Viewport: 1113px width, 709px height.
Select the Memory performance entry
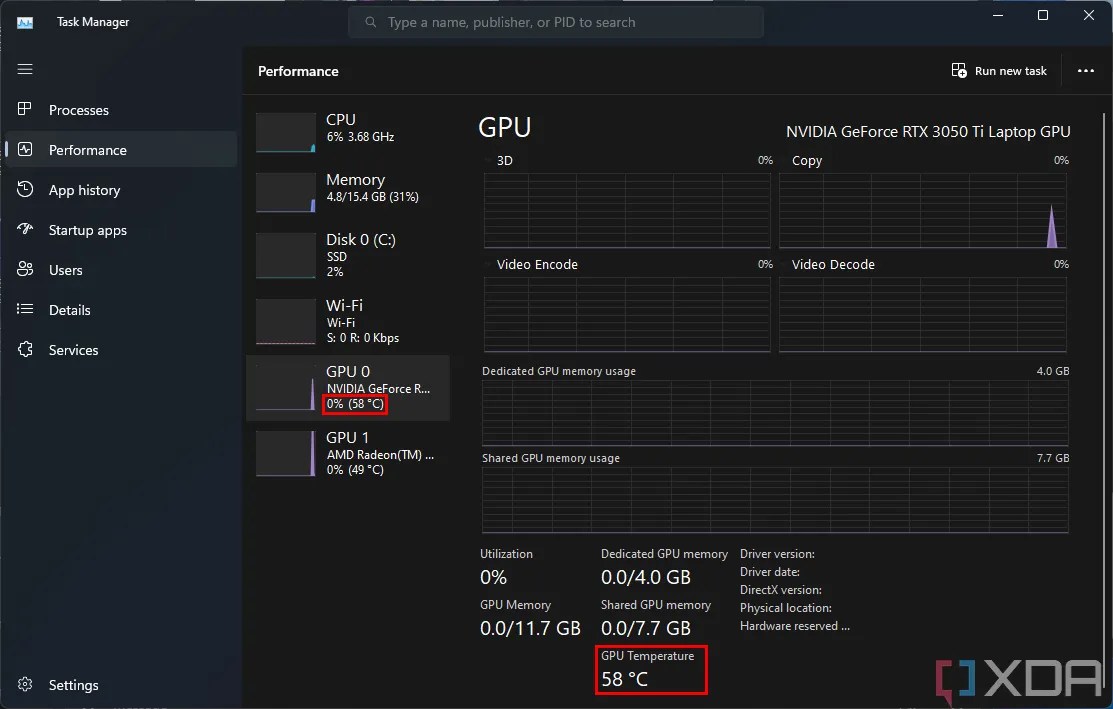click(x=350, y=188)
